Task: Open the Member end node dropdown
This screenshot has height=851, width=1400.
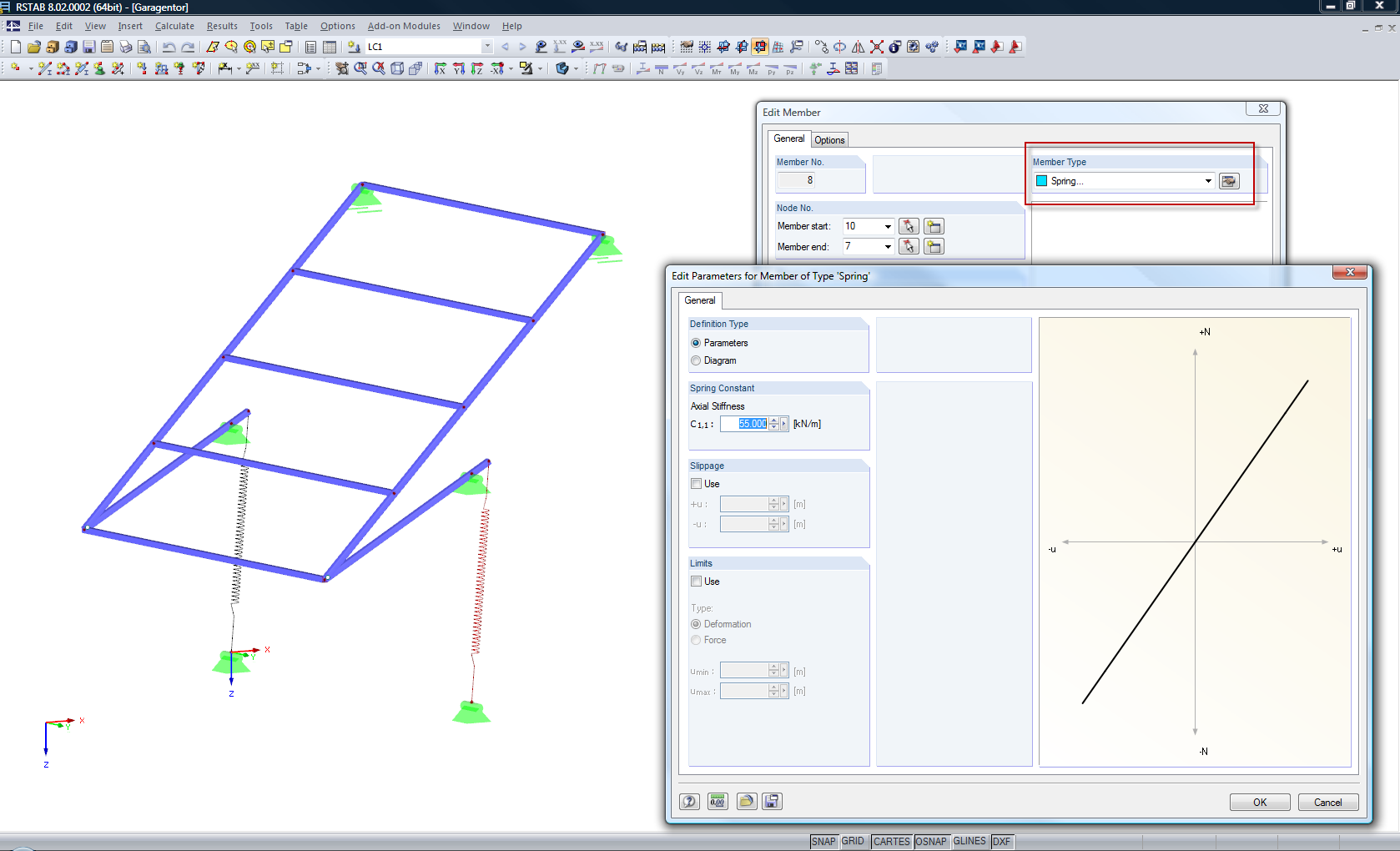Action: tap(888, 246)
